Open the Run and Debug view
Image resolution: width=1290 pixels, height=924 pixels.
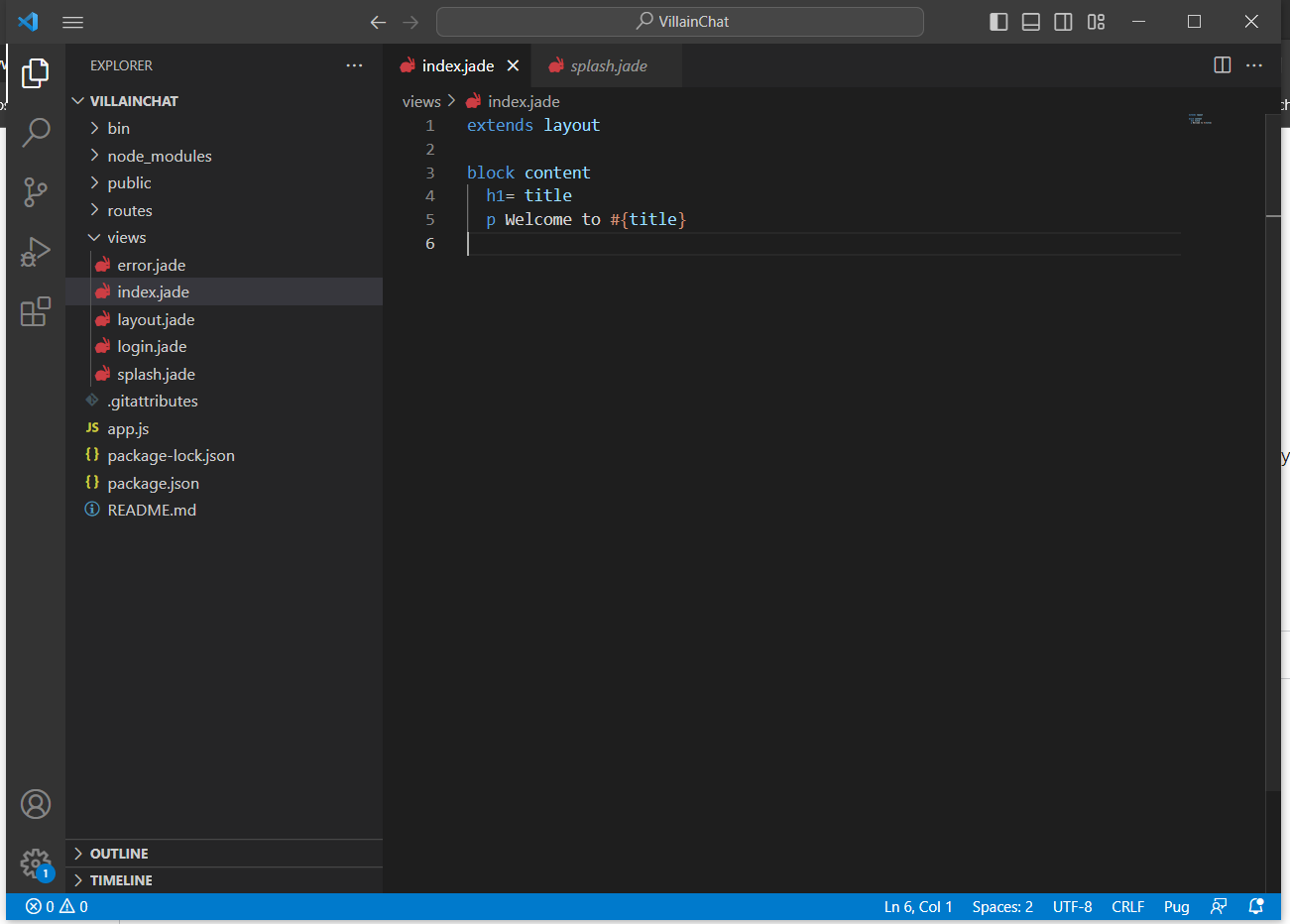coord(36,251)
